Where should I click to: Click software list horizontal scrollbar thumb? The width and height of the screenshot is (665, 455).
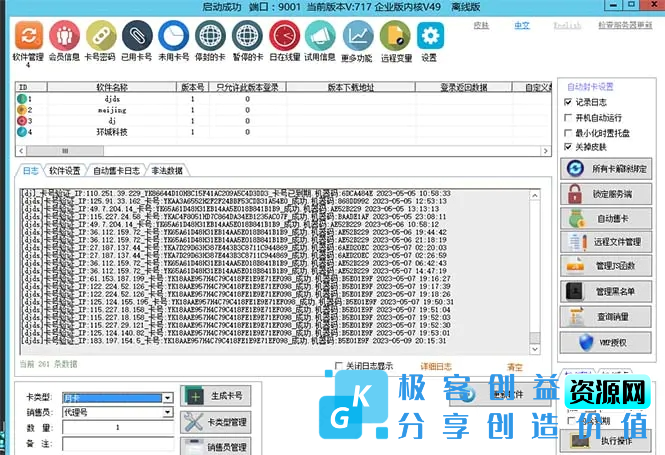pos(65,151)
